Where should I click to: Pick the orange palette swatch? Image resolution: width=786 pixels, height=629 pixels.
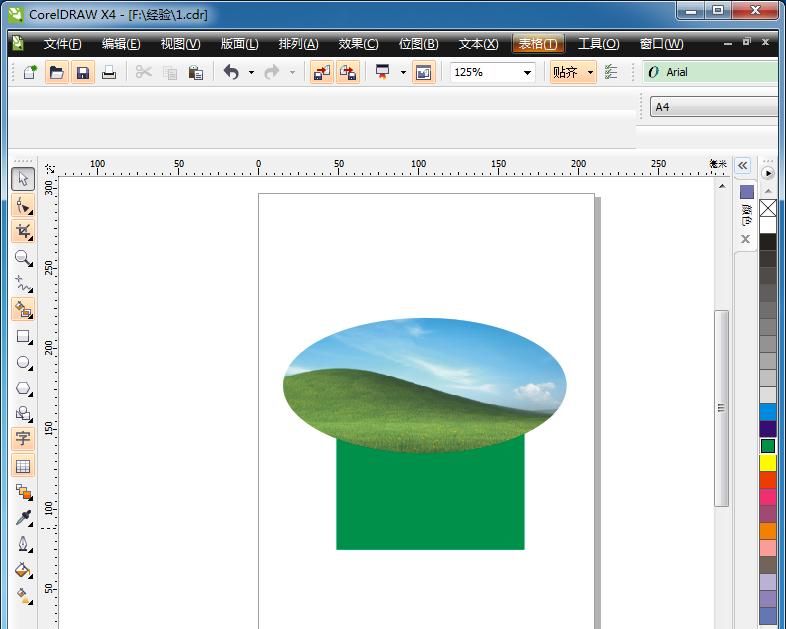point(767,531)
